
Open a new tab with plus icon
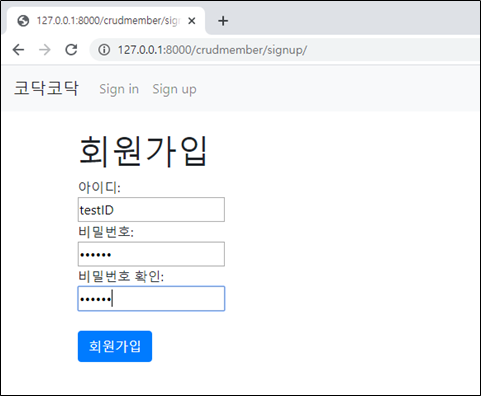coord(223,21)
